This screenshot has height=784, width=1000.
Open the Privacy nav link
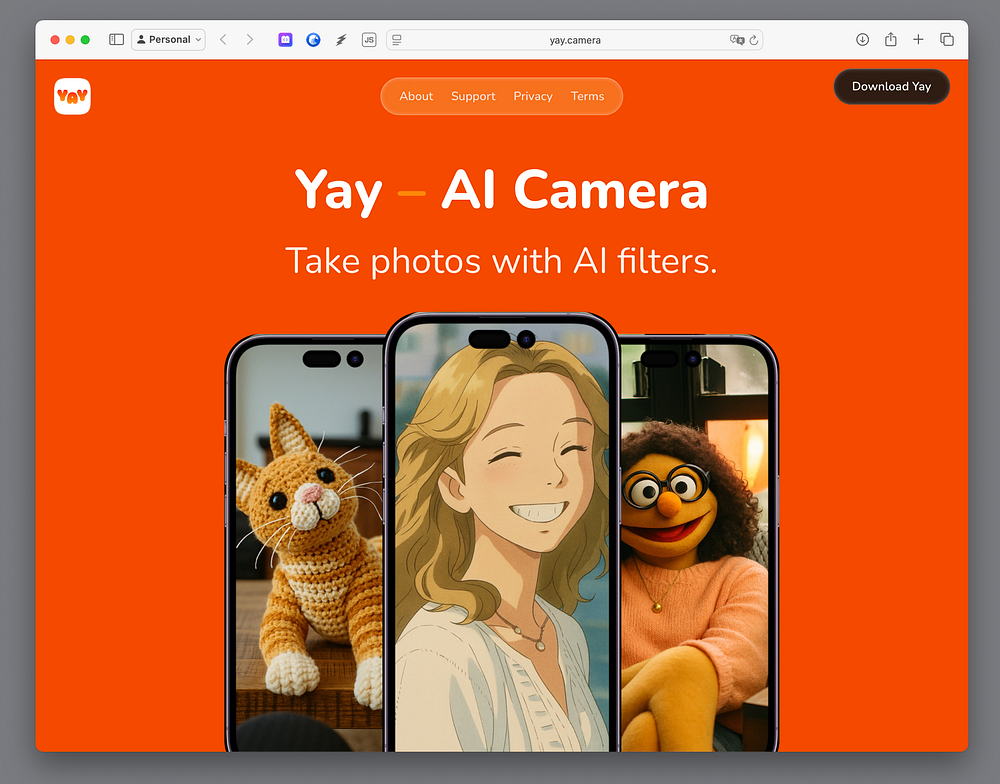[533, 96]
